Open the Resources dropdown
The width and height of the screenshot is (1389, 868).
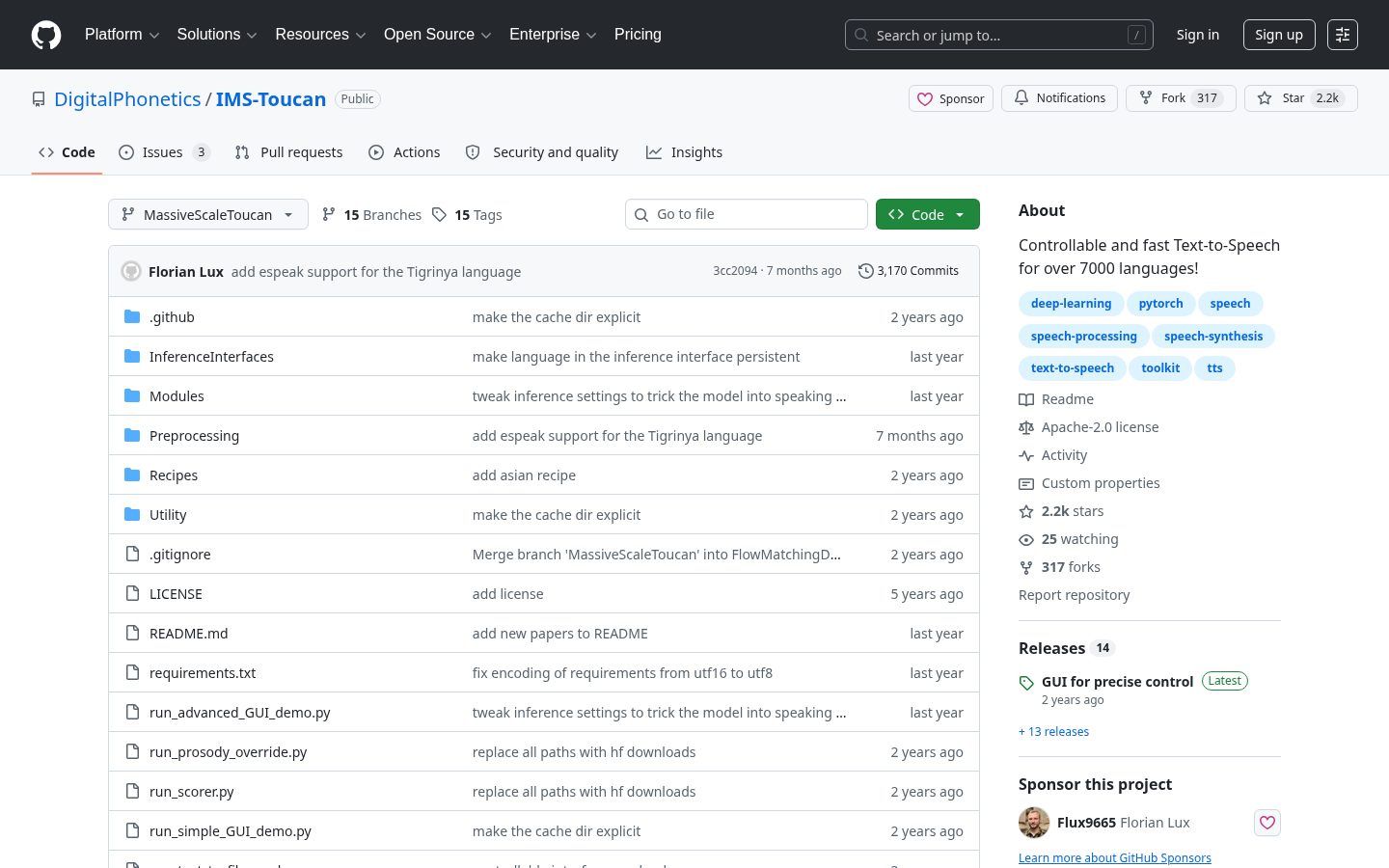point(320,35)
